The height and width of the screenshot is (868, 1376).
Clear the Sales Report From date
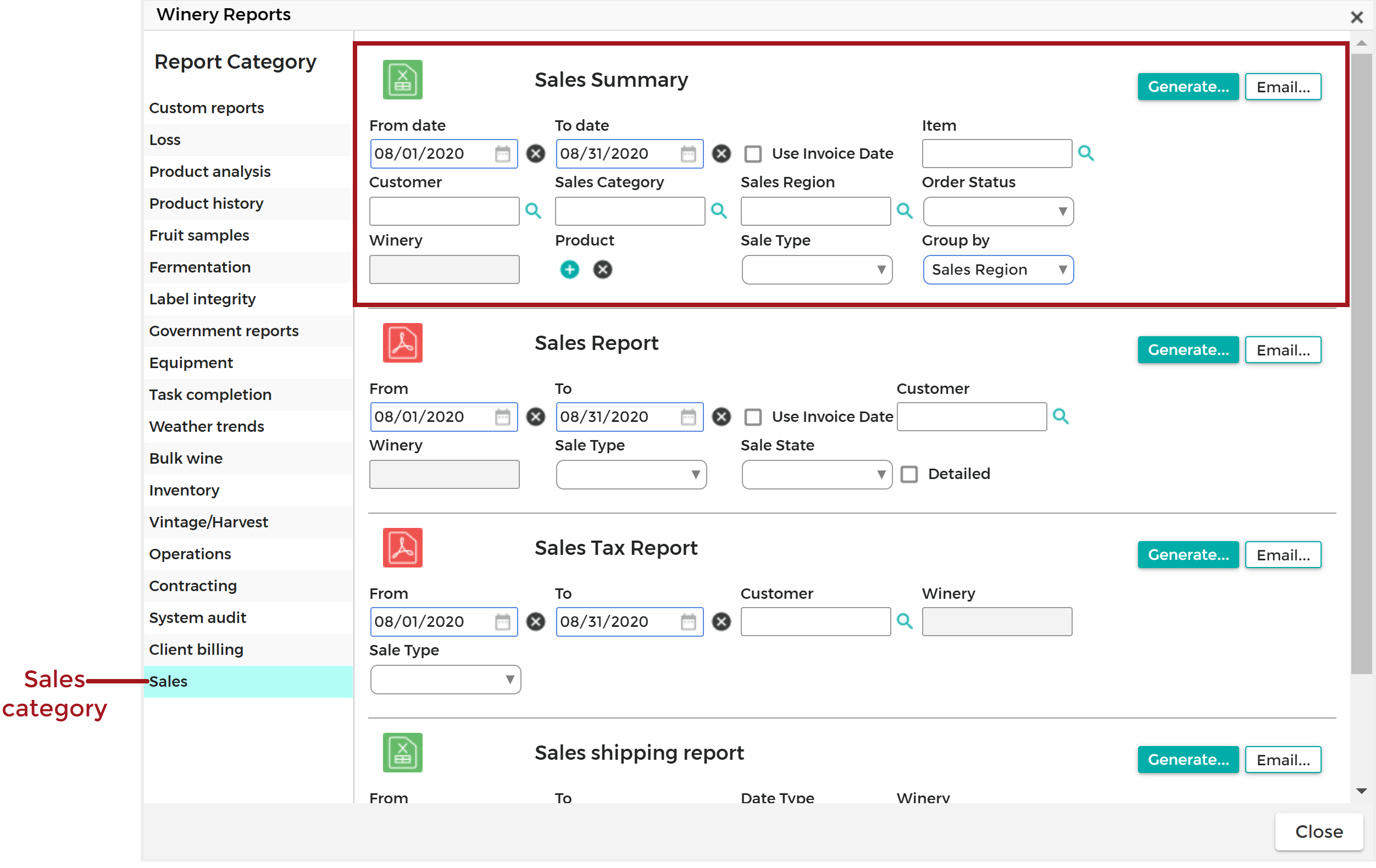tap(535, 416)
